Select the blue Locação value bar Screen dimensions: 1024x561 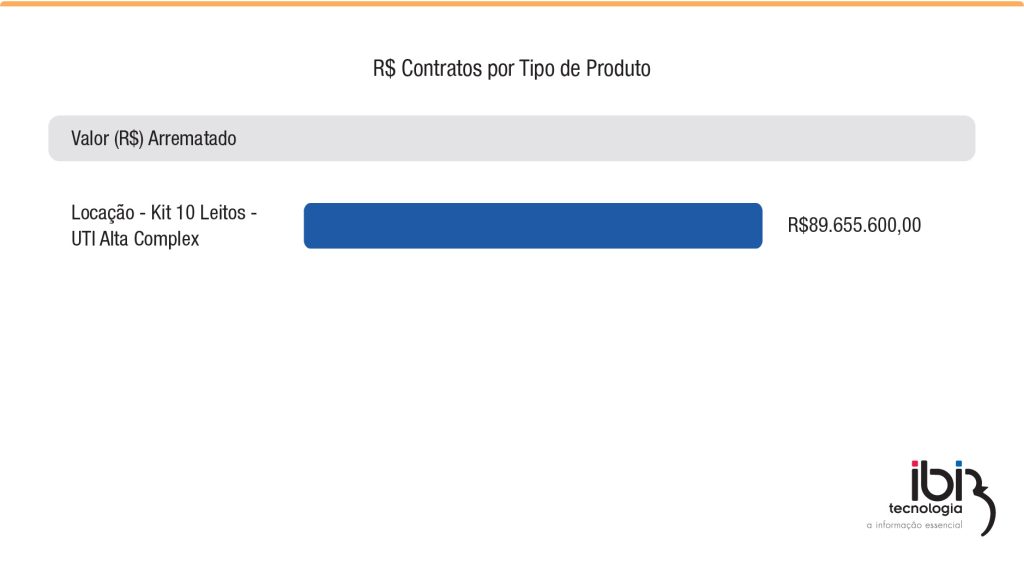[x=533, y=226]
